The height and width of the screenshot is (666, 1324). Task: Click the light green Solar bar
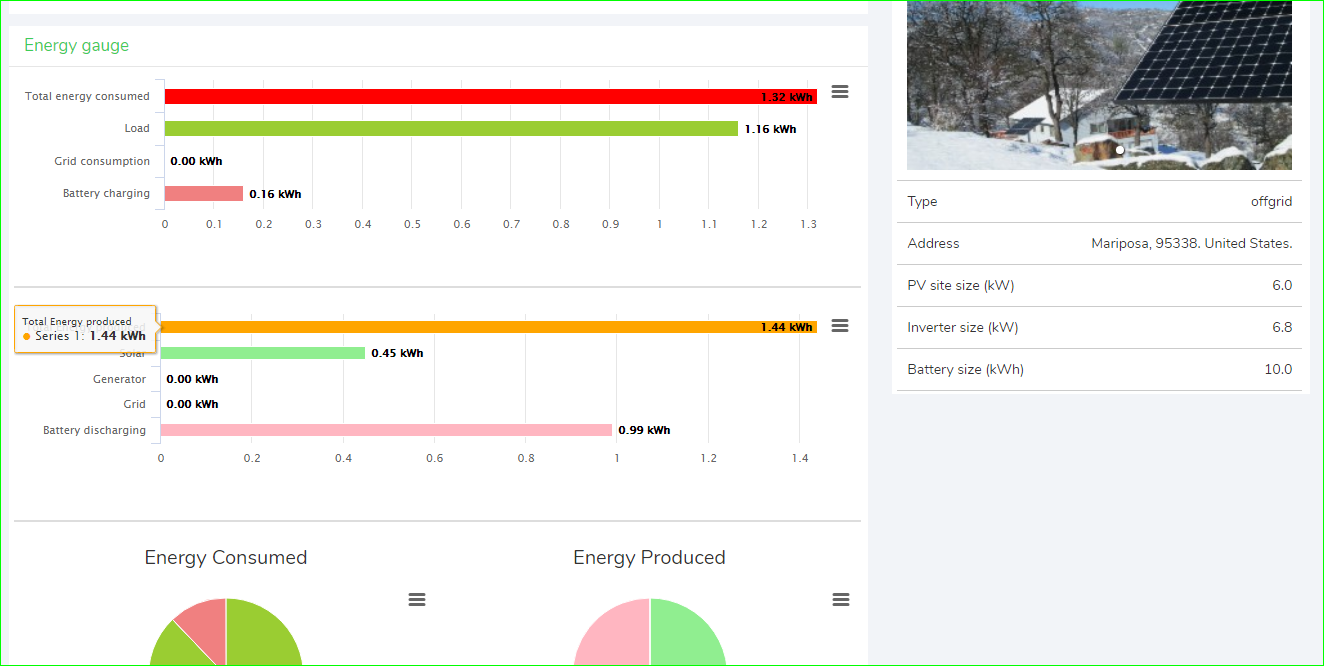pos(263,353)
